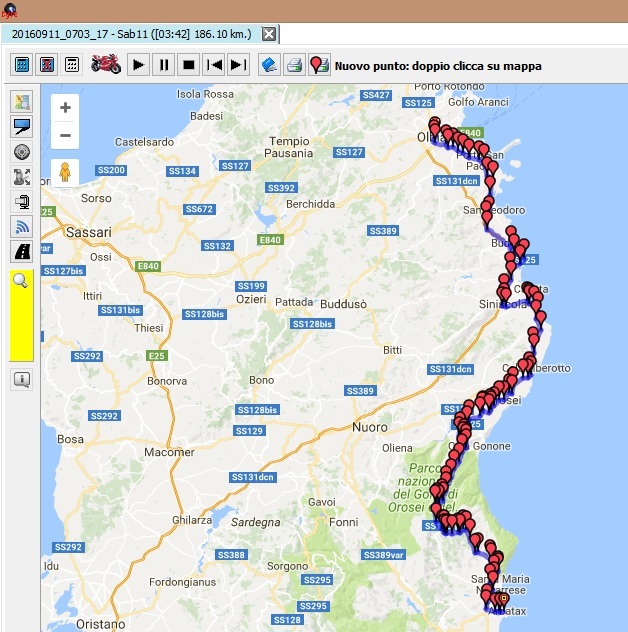Skip to the start of the track
This screenshot has width=628, height=632.
(x=214, y=65)
